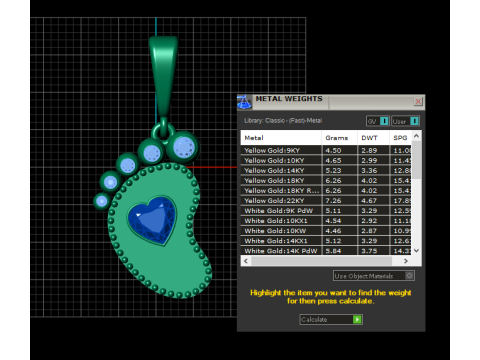This screenshot has width=480, height=360.
Task: Click the 3.36 DWT value
Action: pyautogui.click(x=369, y=170)
